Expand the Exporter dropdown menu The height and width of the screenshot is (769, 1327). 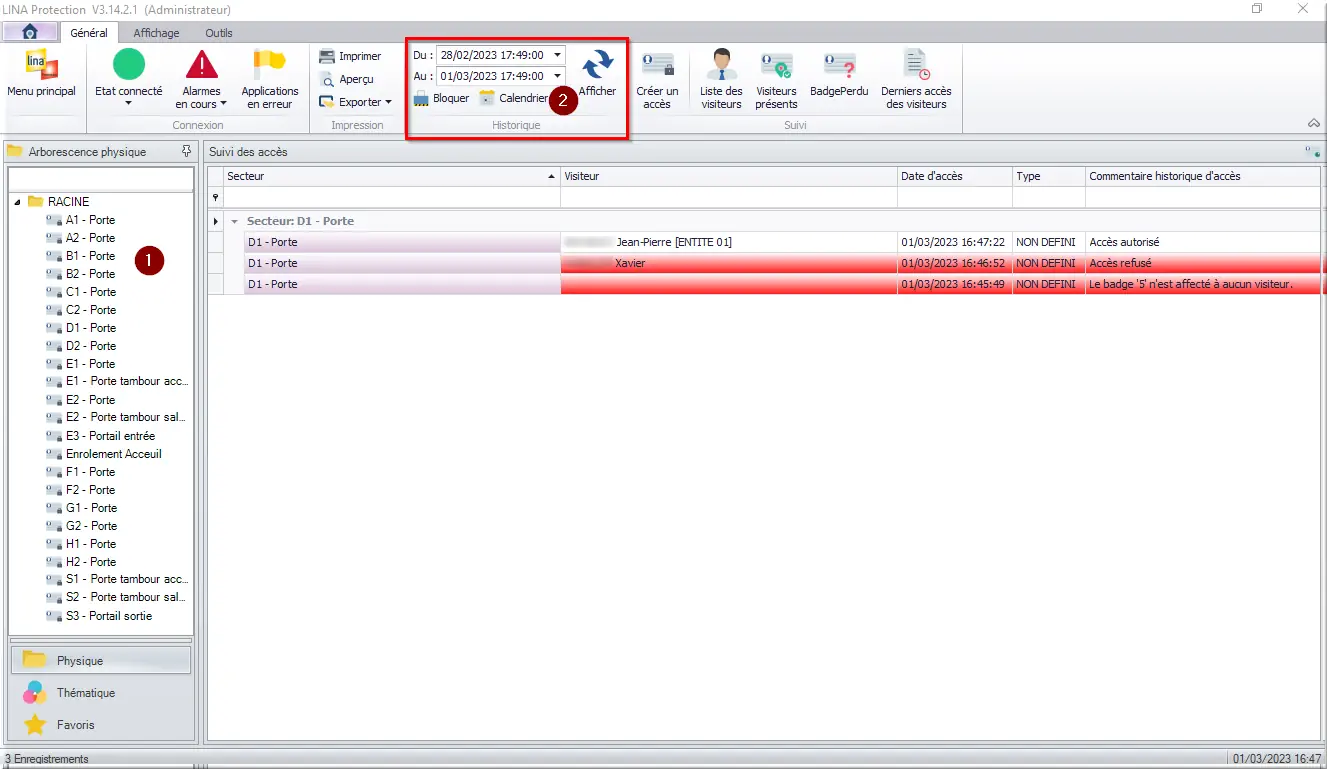388,102
